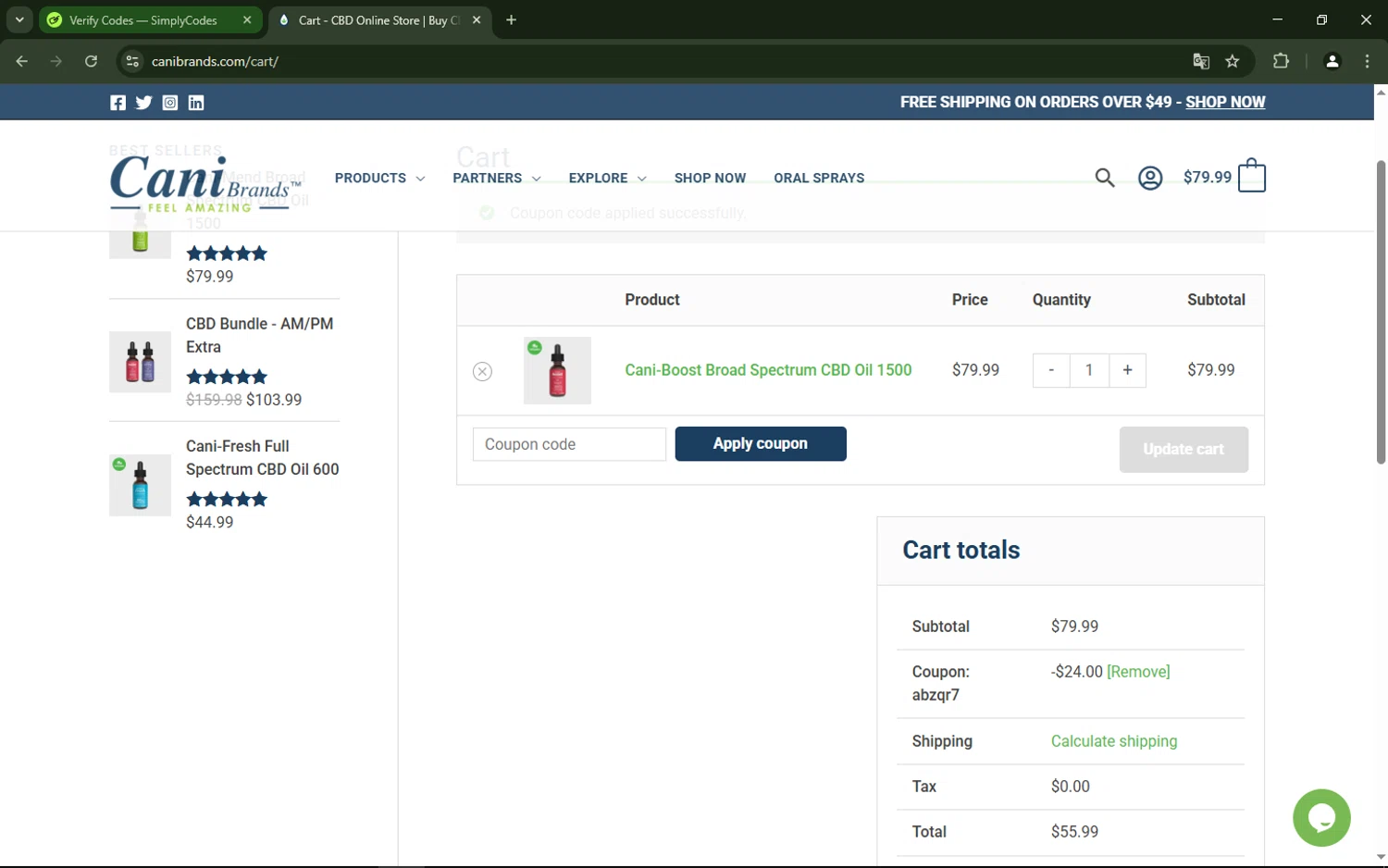Click the quantity number field
Viewport: 1388px width, 868px height.
click(x=1089, y=370)
